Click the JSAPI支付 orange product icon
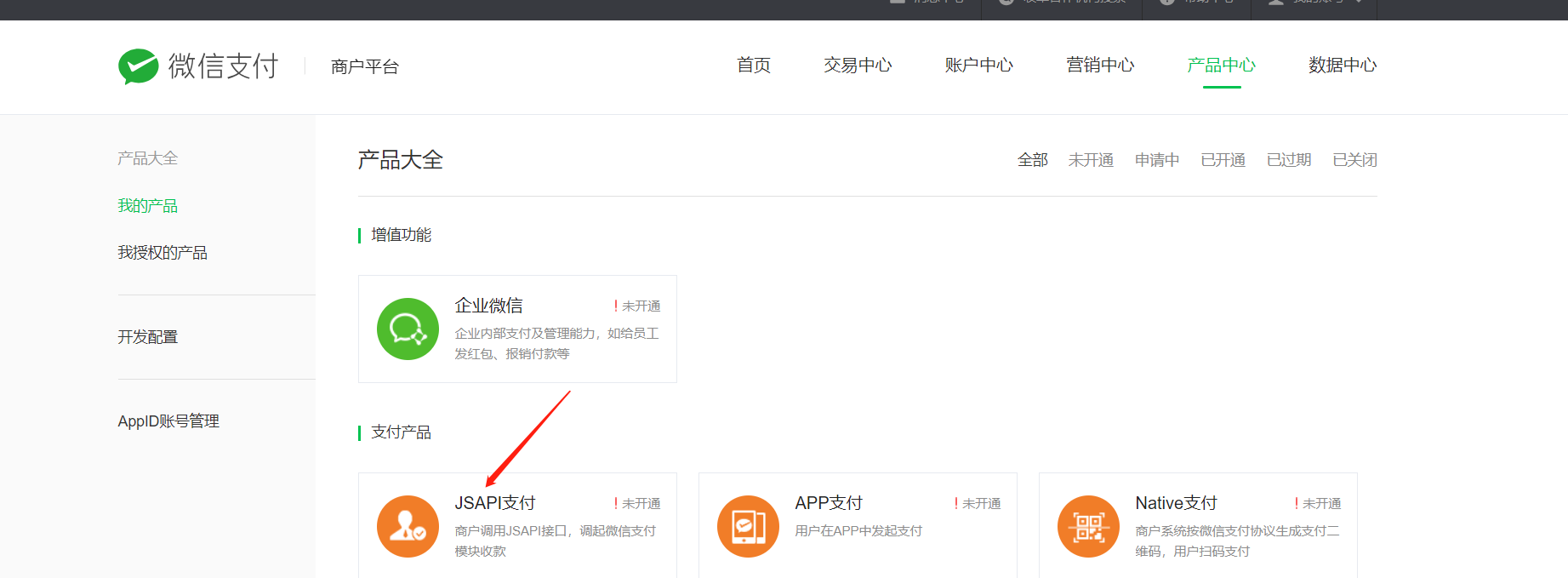 coord(408,526)
